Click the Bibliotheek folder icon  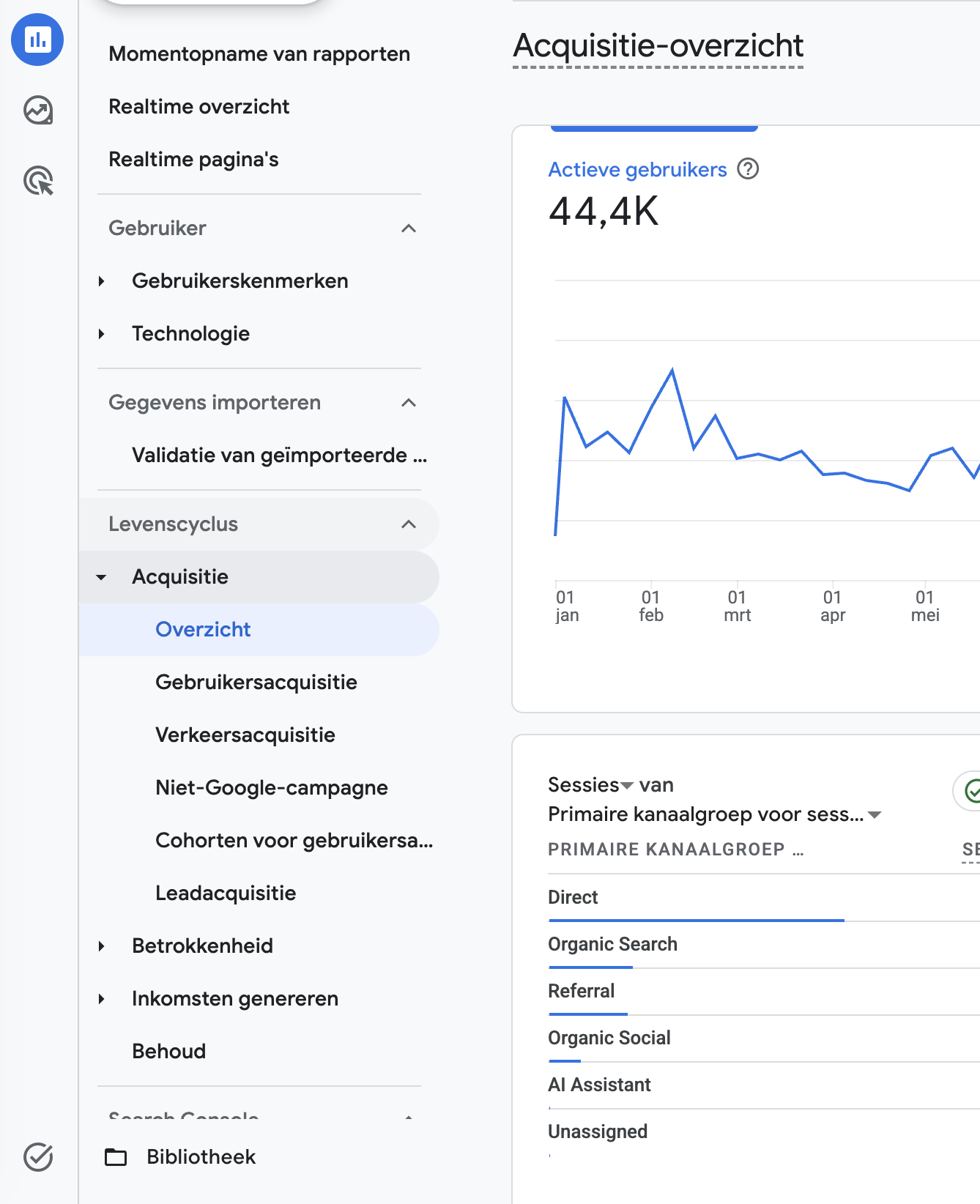(116, 1157)
